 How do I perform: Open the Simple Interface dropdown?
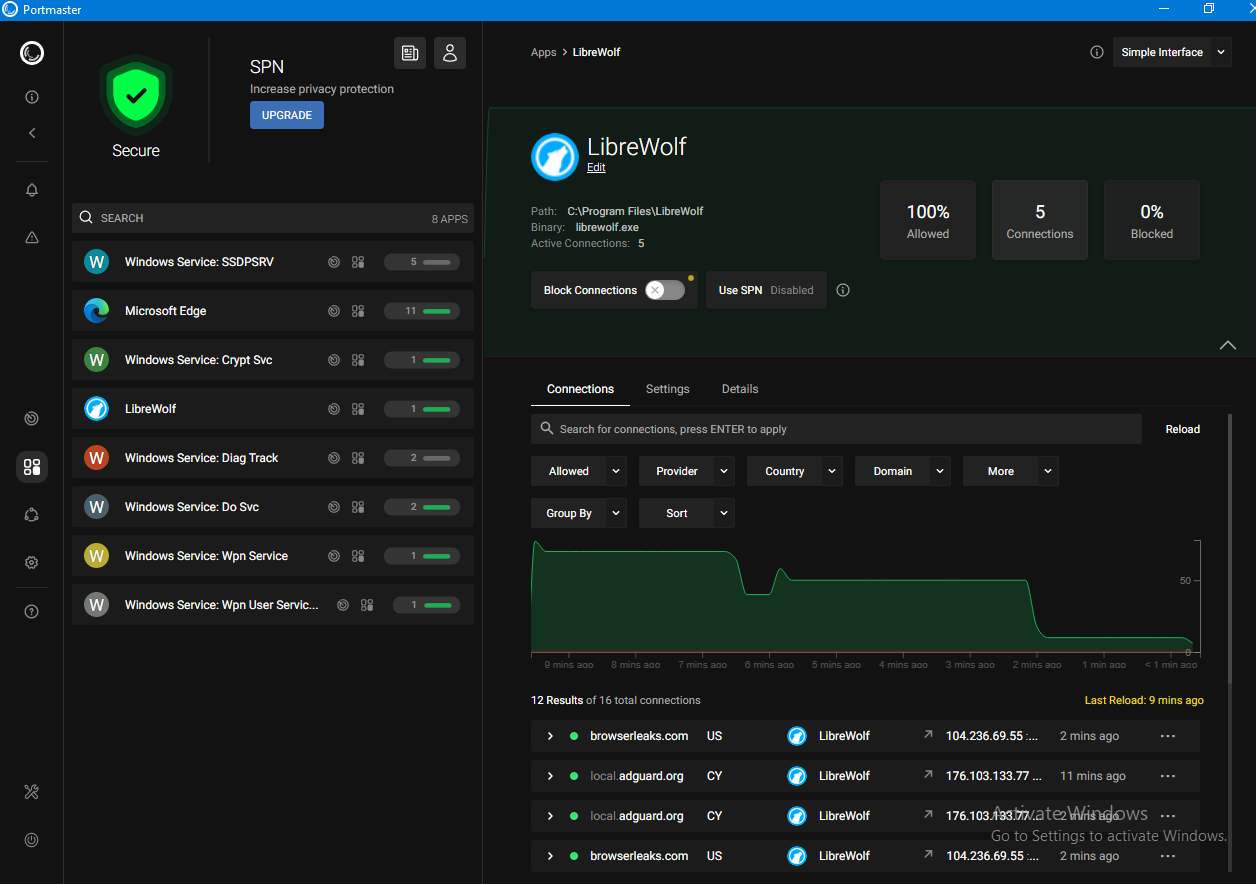[x=1172, y=52]
